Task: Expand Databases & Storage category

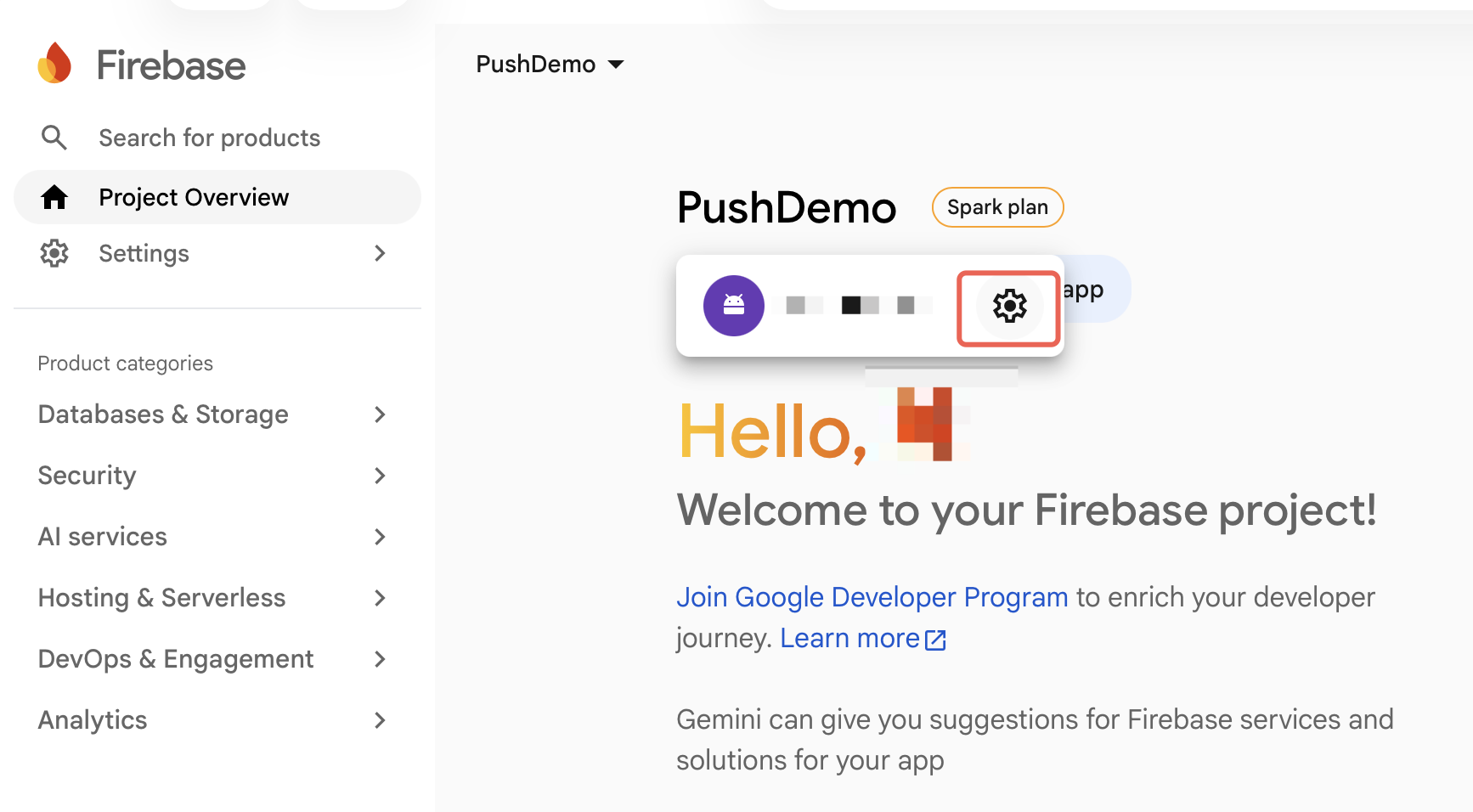Action: 212,414
